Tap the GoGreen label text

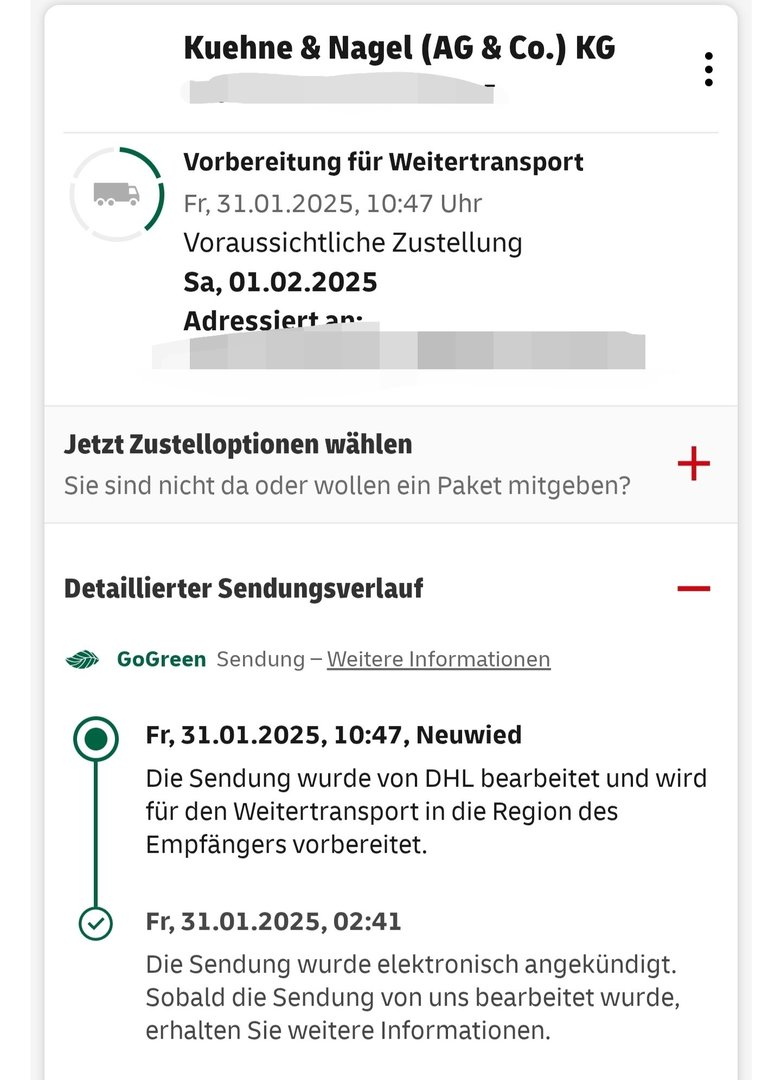tap(161, 659)
